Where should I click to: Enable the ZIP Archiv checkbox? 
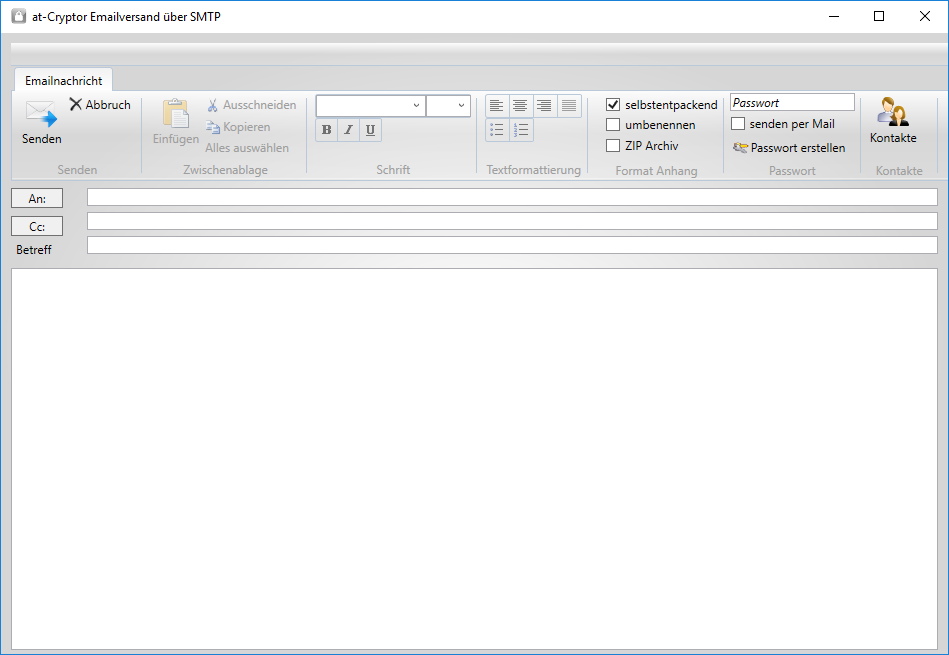pyautogui.click(x=613, y=145)
